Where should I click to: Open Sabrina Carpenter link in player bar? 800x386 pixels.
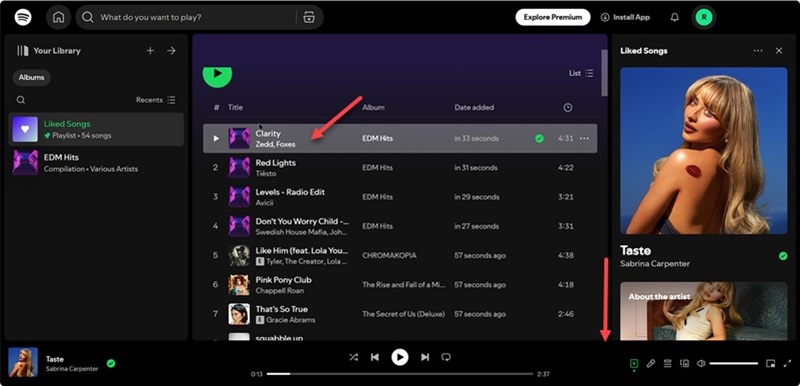71,369
